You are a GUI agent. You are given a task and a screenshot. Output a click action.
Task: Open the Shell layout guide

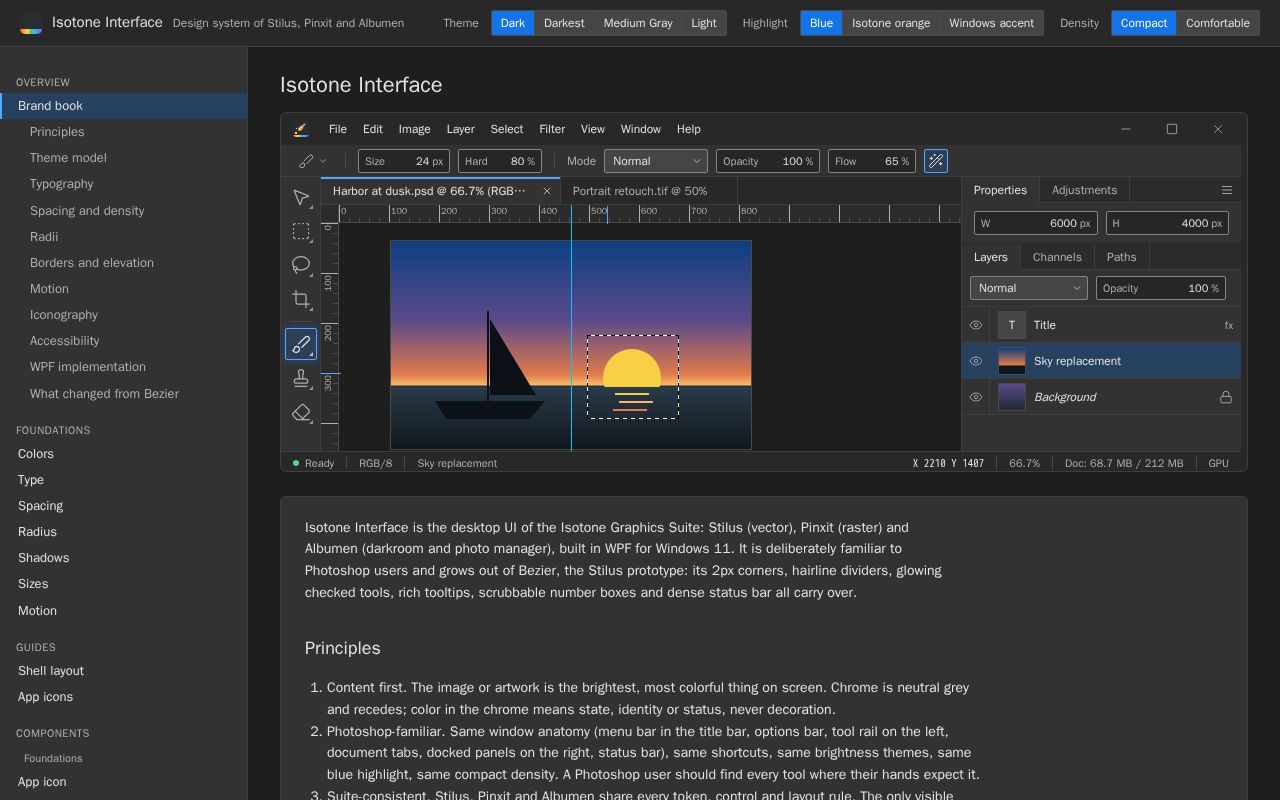coord(124,671)
